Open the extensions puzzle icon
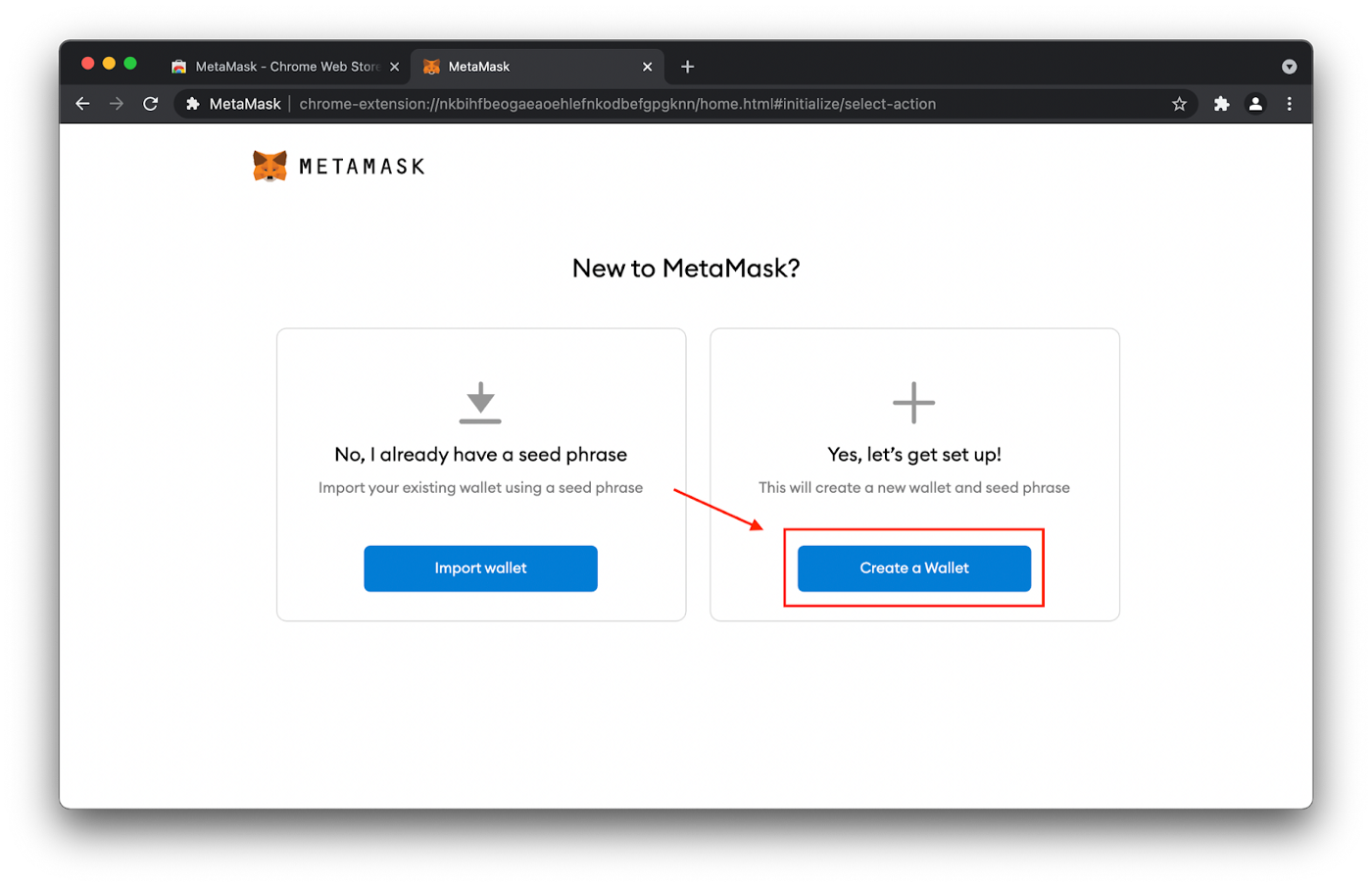Screen dimensions: 1372x887 coord(1221,104)
